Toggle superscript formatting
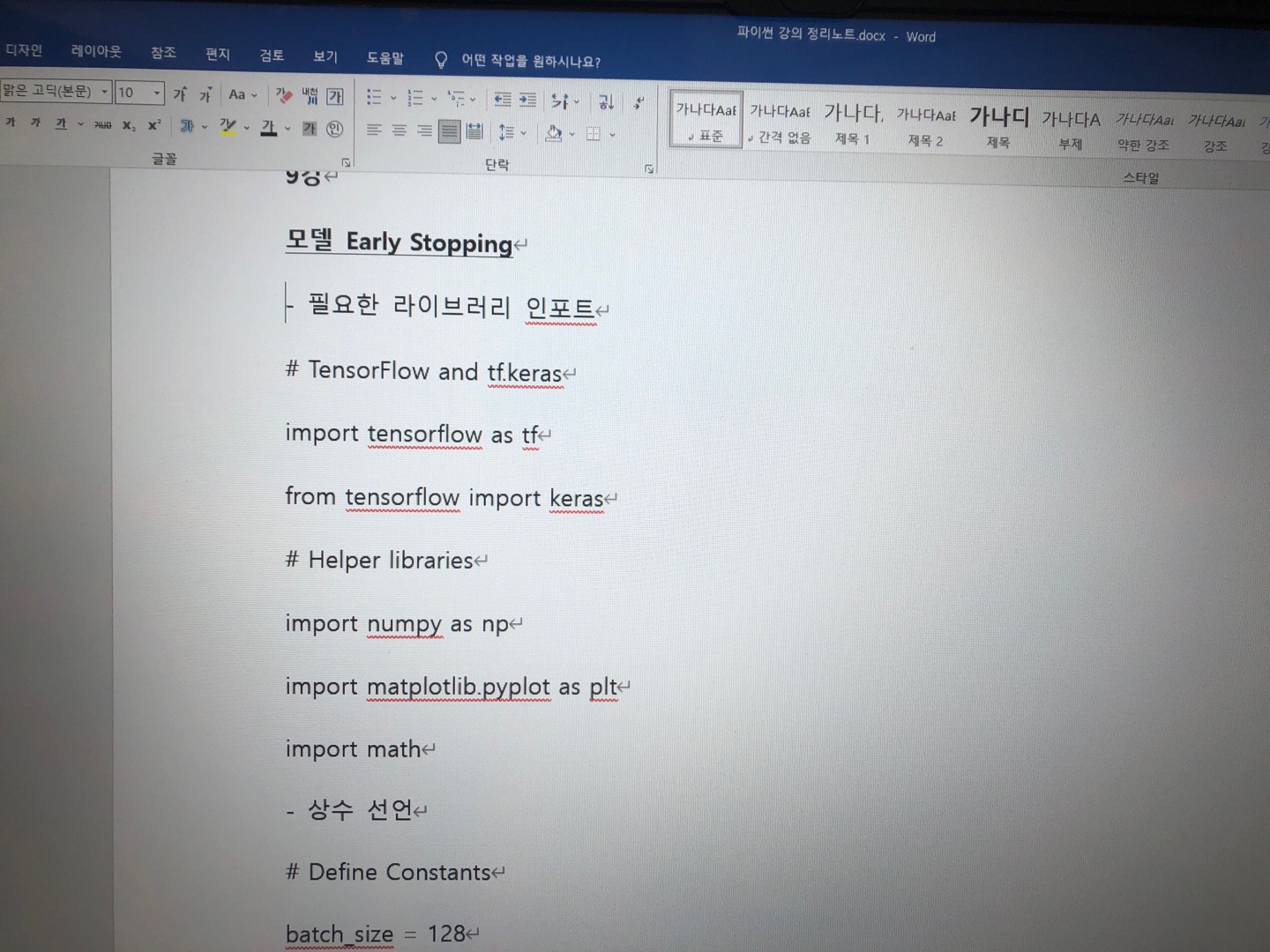Viewport: 1270px width, 952px height. [154, 125]
